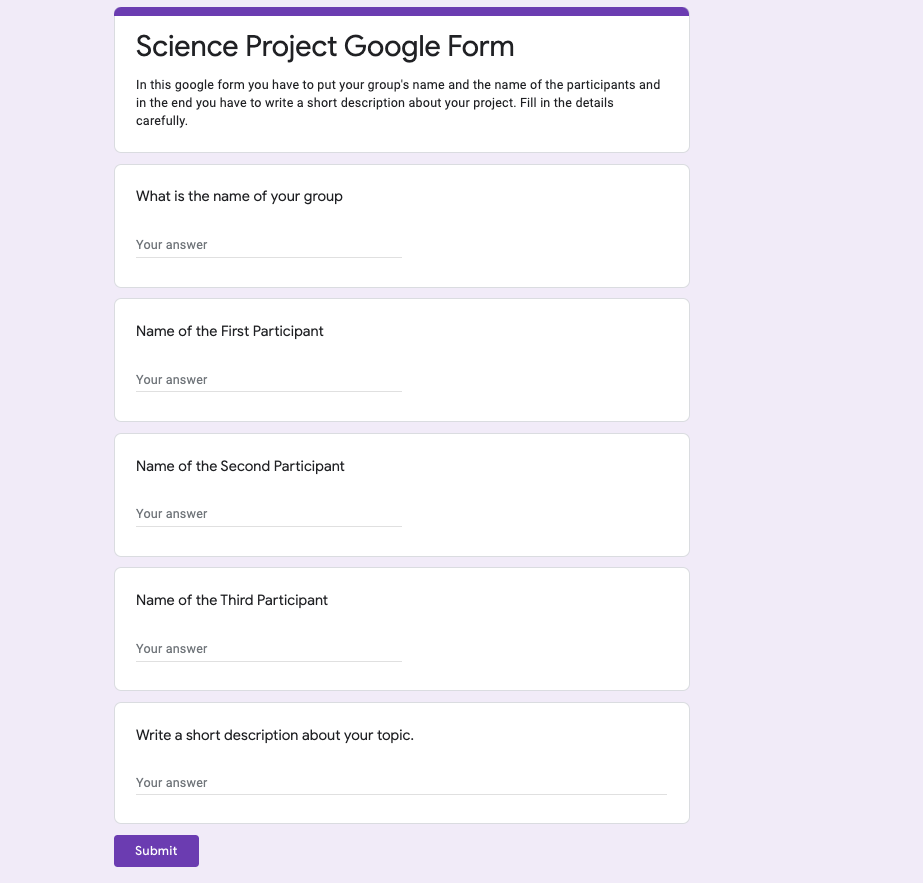Click the 'Science Project Google Form' title

click(325, 46)
